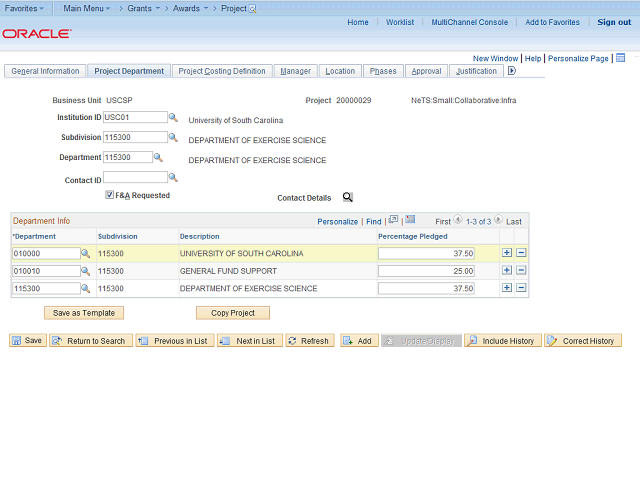Click Add button in bottom toolbar
This screenshot has height=480, width=640.
tap(359, 340)
